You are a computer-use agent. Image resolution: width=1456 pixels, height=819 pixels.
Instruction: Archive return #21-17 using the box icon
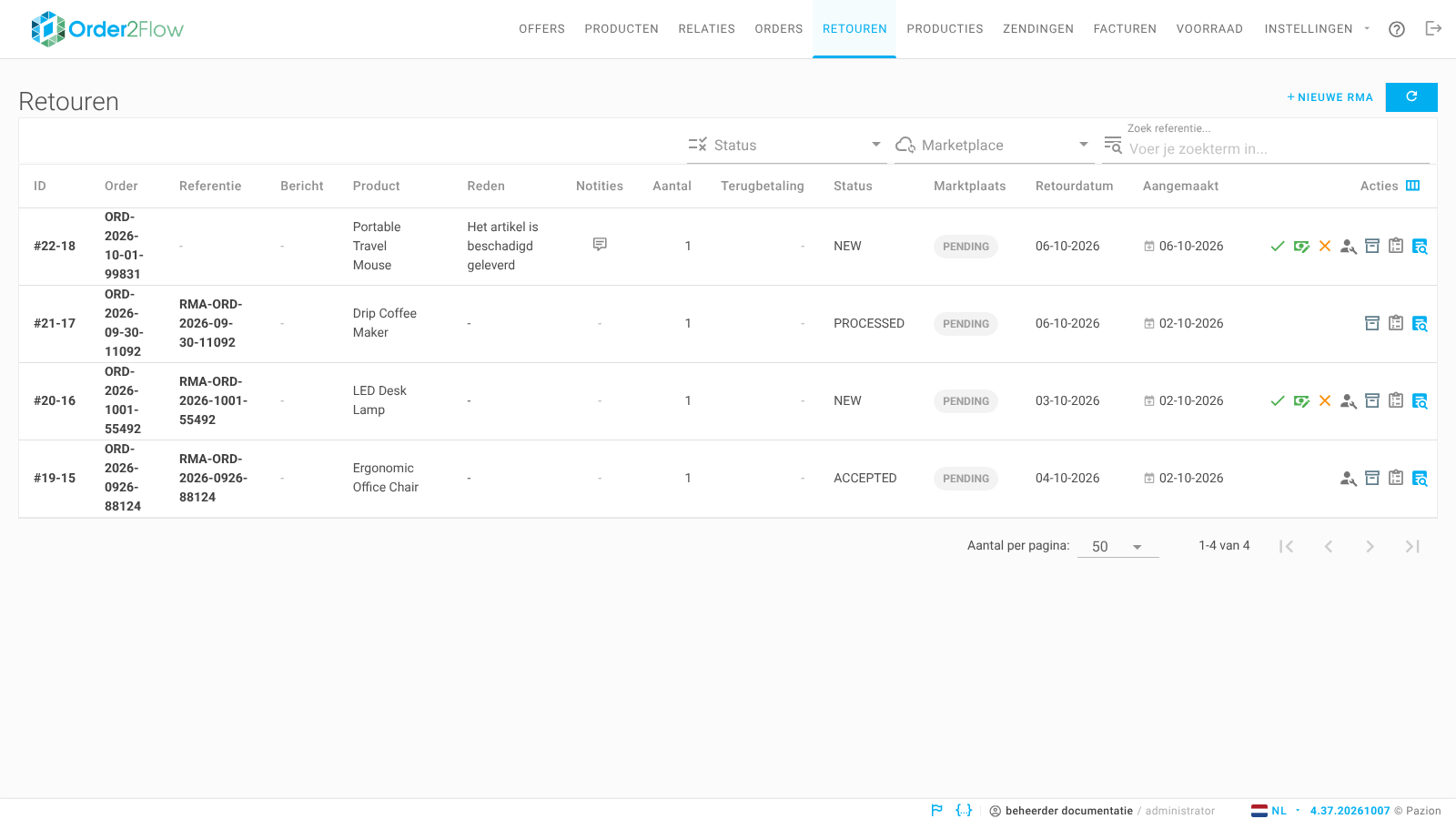(1372, 324)
